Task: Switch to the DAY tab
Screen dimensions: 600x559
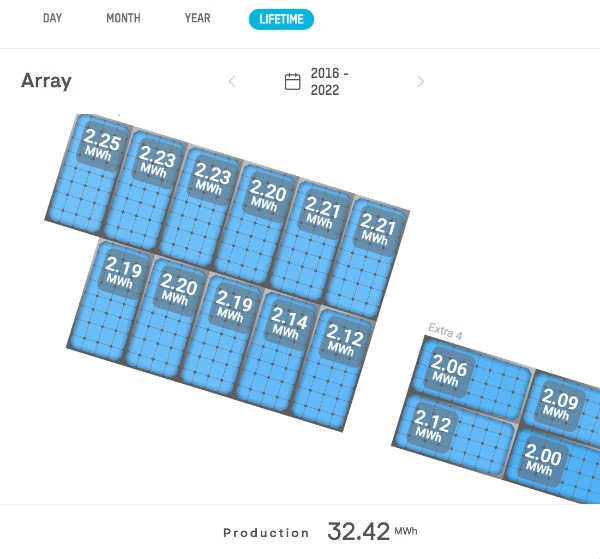Action: click(x=53, y=18)
